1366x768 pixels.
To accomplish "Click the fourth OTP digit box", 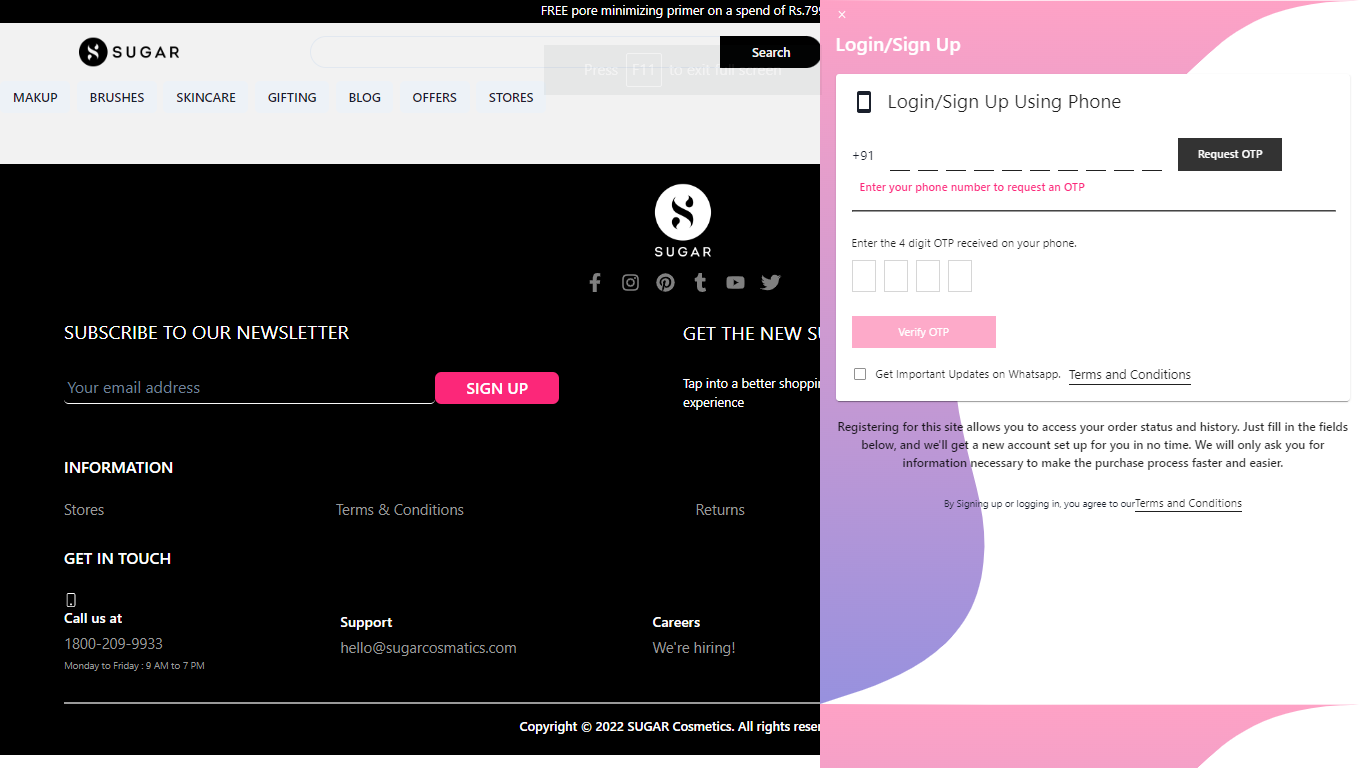I will [x=960, y=276].
